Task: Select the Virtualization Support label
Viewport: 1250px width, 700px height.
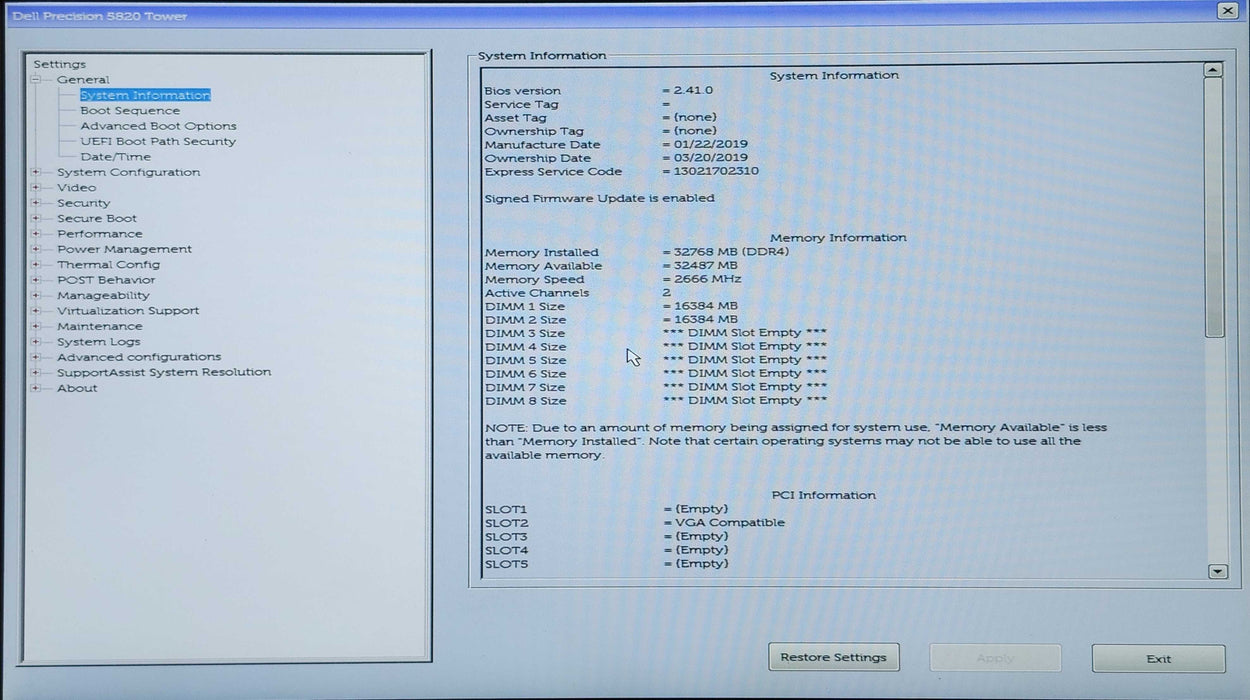Action: tap(128, 311)
